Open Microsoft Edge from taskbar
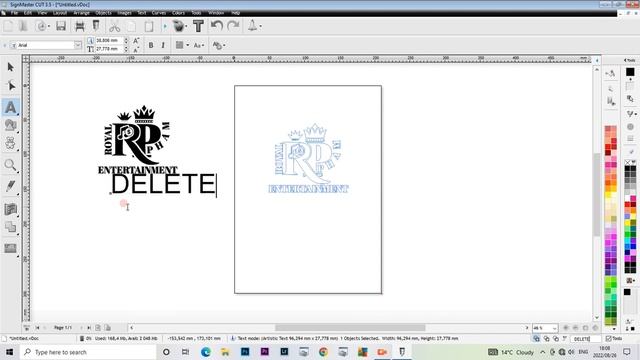 click(x=206, y=352)
